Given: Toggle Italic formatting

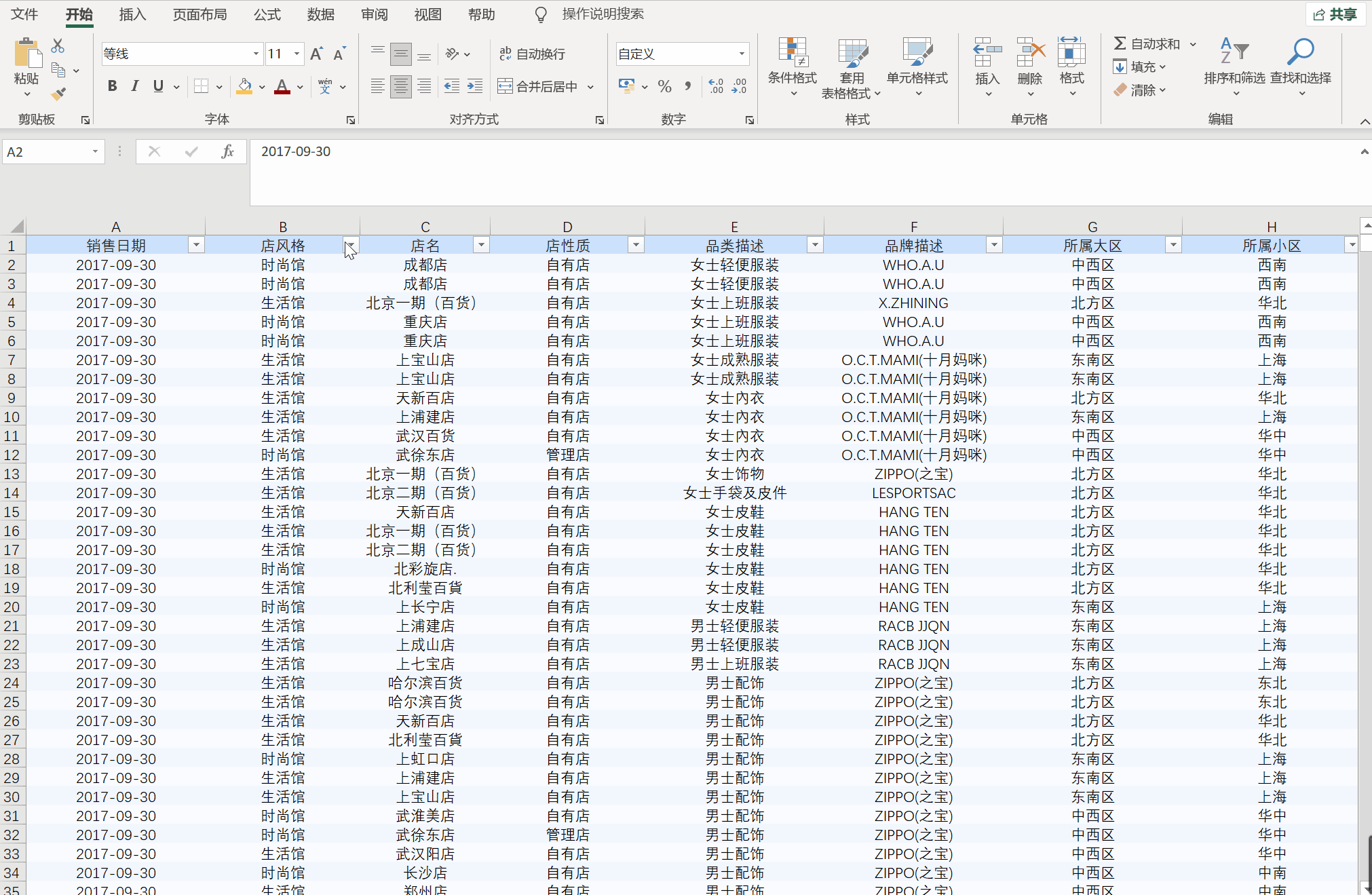Looking at the screenshot, I should click(135, 86).
